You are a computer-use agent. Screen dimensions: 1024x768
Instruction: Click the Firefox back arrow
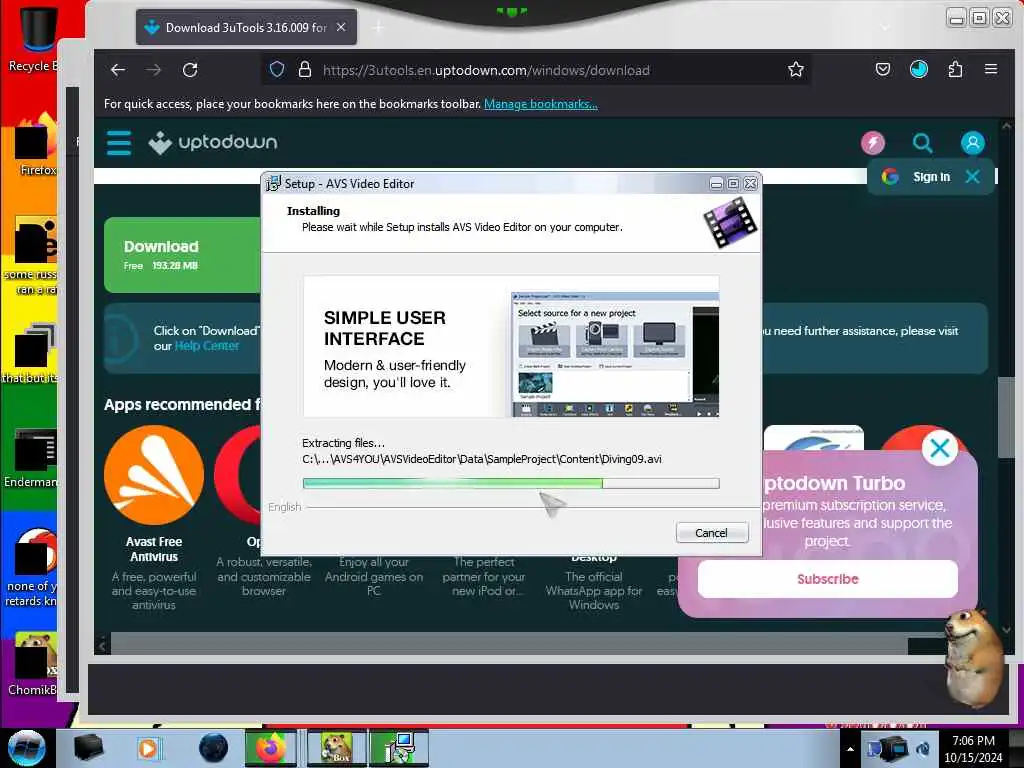tap(118, 70)
